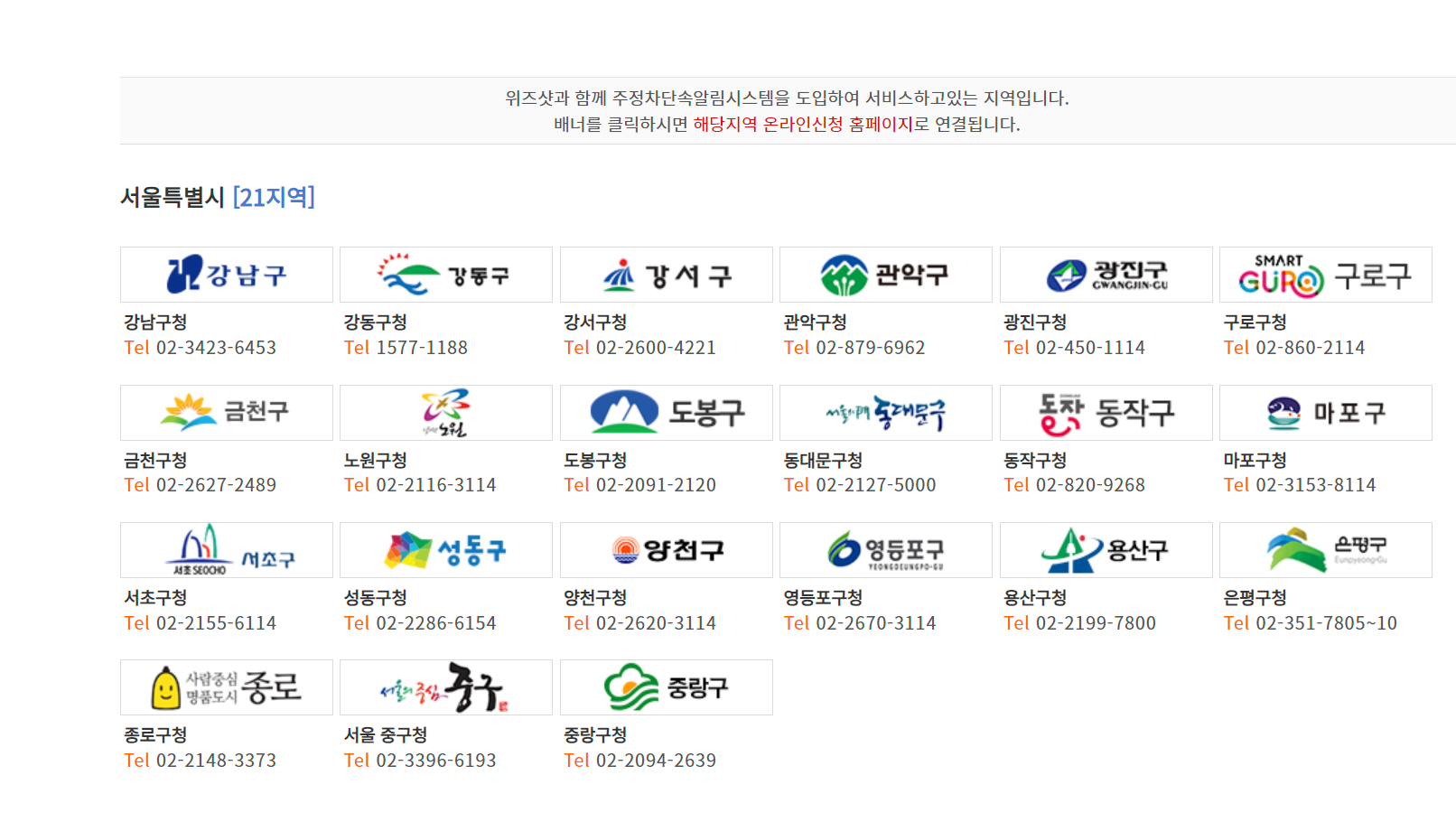Image resolution: width=1456 pixels, height=822 pixels.
Task: Open the 금천구 flower logo banner
Action: [x=226, y=413]
